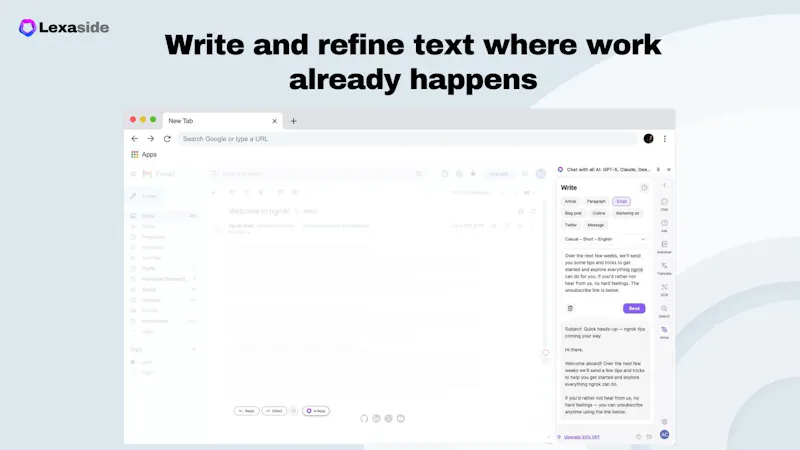Select the Marketing ad writing type
The width and height of the screenshot is (800, 450).
pyautogui.click(x=628, y=213)
